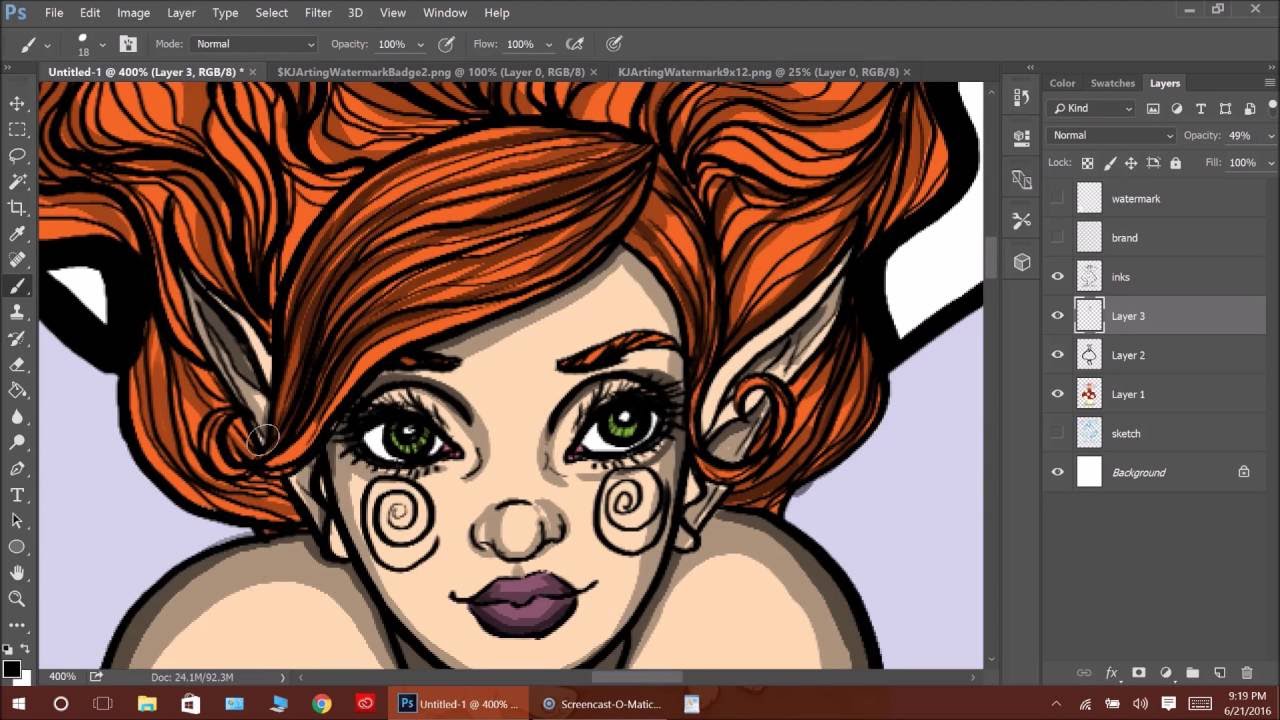The image size is (1280, 720).
Task: Hide Layer 2 visibility eye
Action: click(1057, 355)
